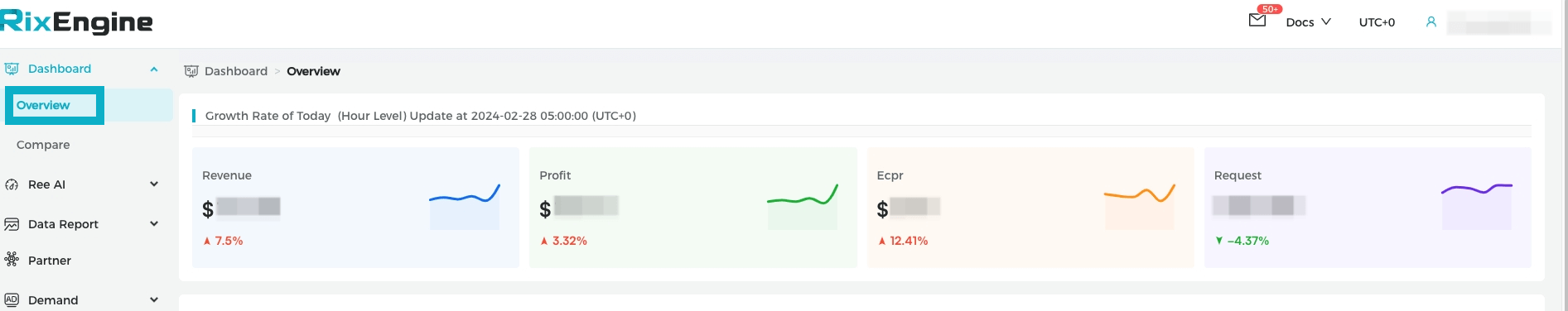The width and height of the screenshot is (1568, 311).
Task: Select the Compare menu item
Action: [43, 145]
